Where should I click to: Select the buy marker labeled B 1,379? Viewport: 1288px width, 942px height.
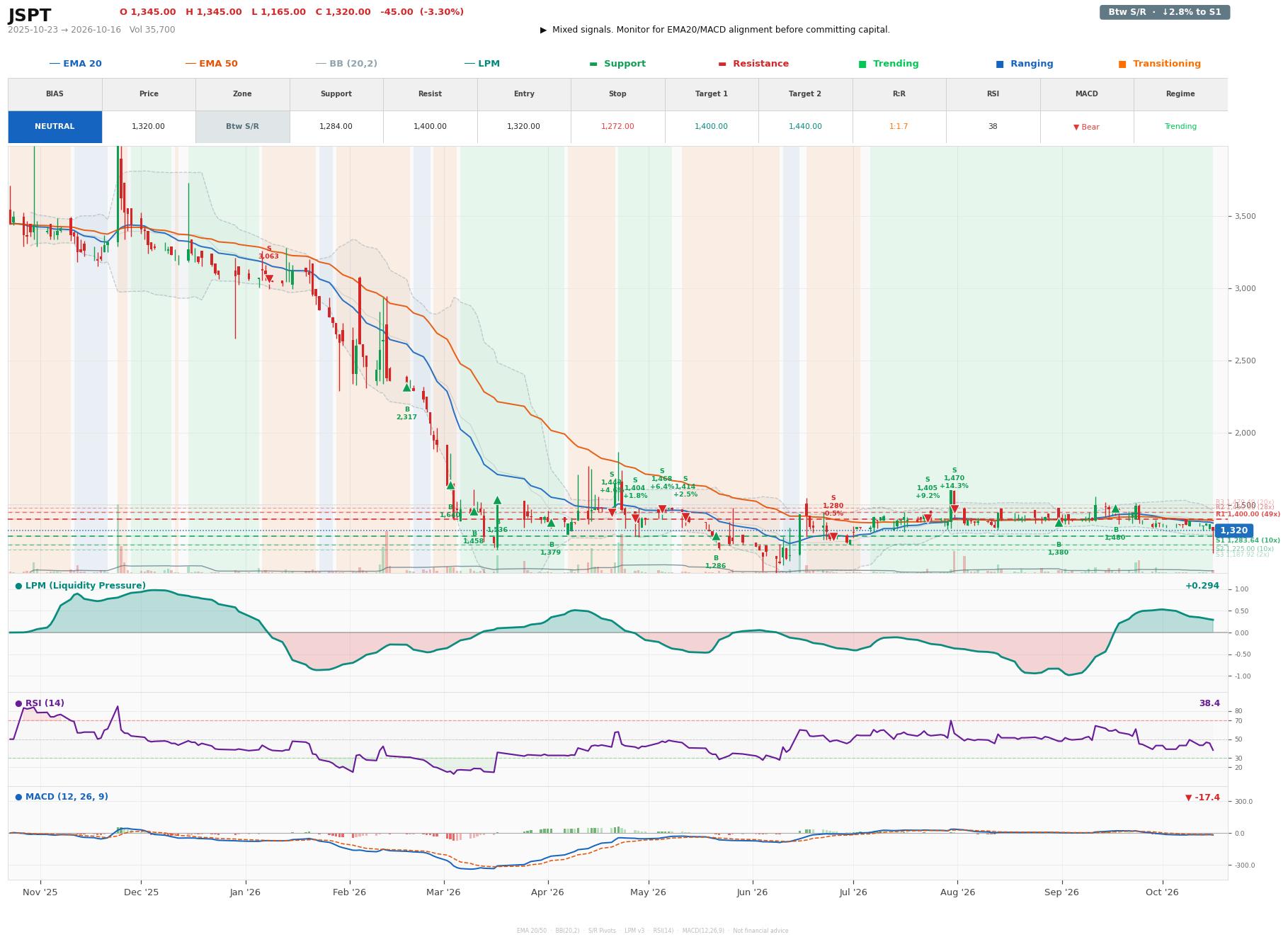point(552,523)
